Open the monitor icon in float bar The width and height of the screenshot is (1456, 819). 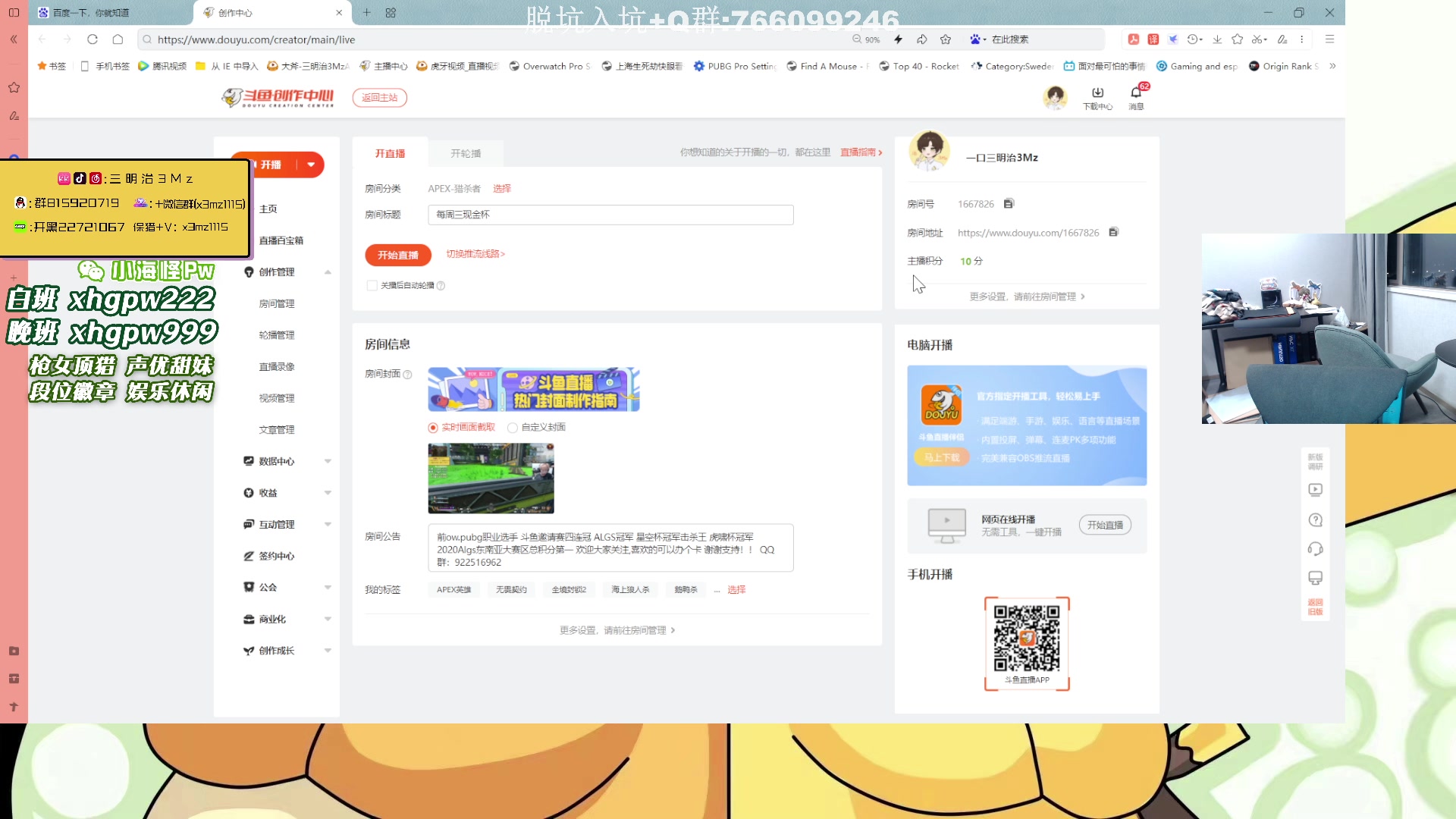pos(1316,579)
